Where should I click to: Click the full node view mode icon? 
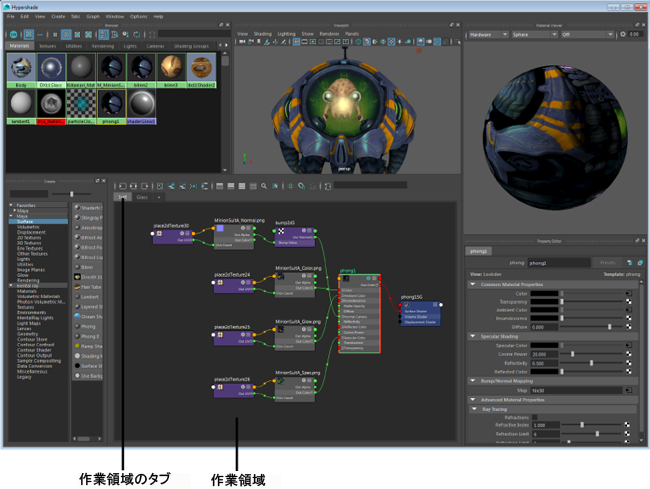[242, 186]
